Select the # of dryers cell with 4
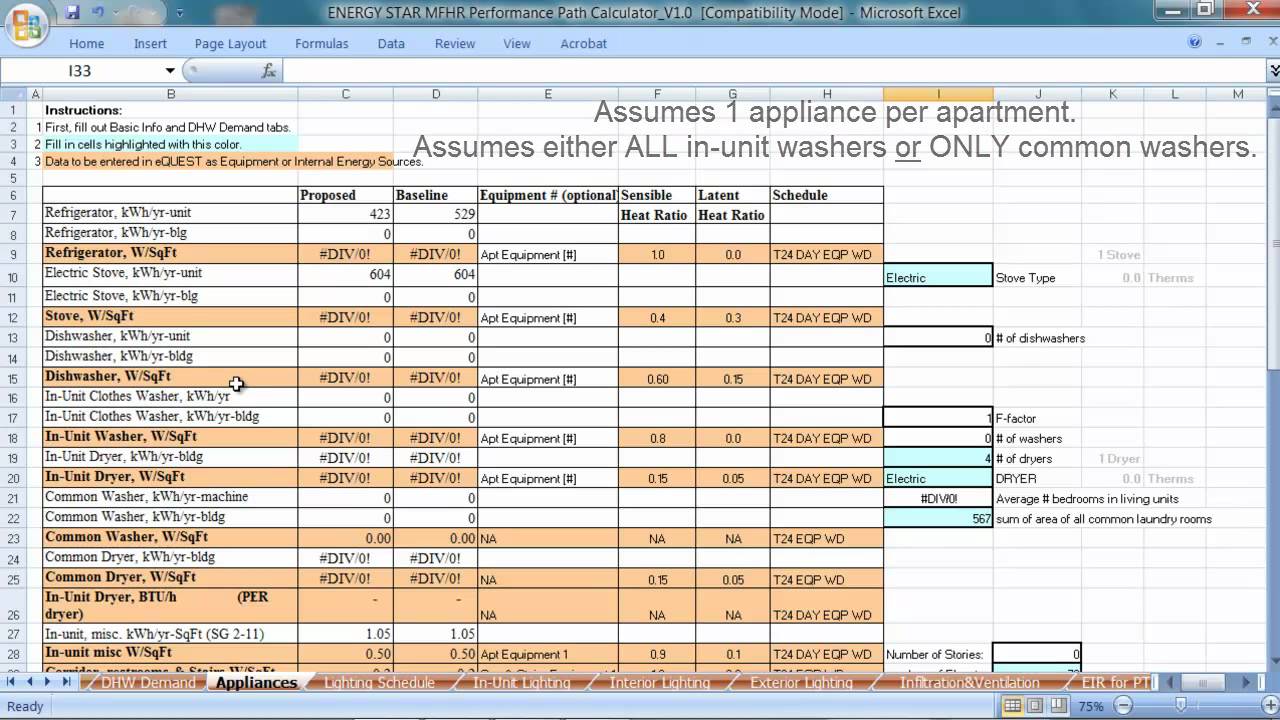 pyautogui.click(x=938, y=458)
